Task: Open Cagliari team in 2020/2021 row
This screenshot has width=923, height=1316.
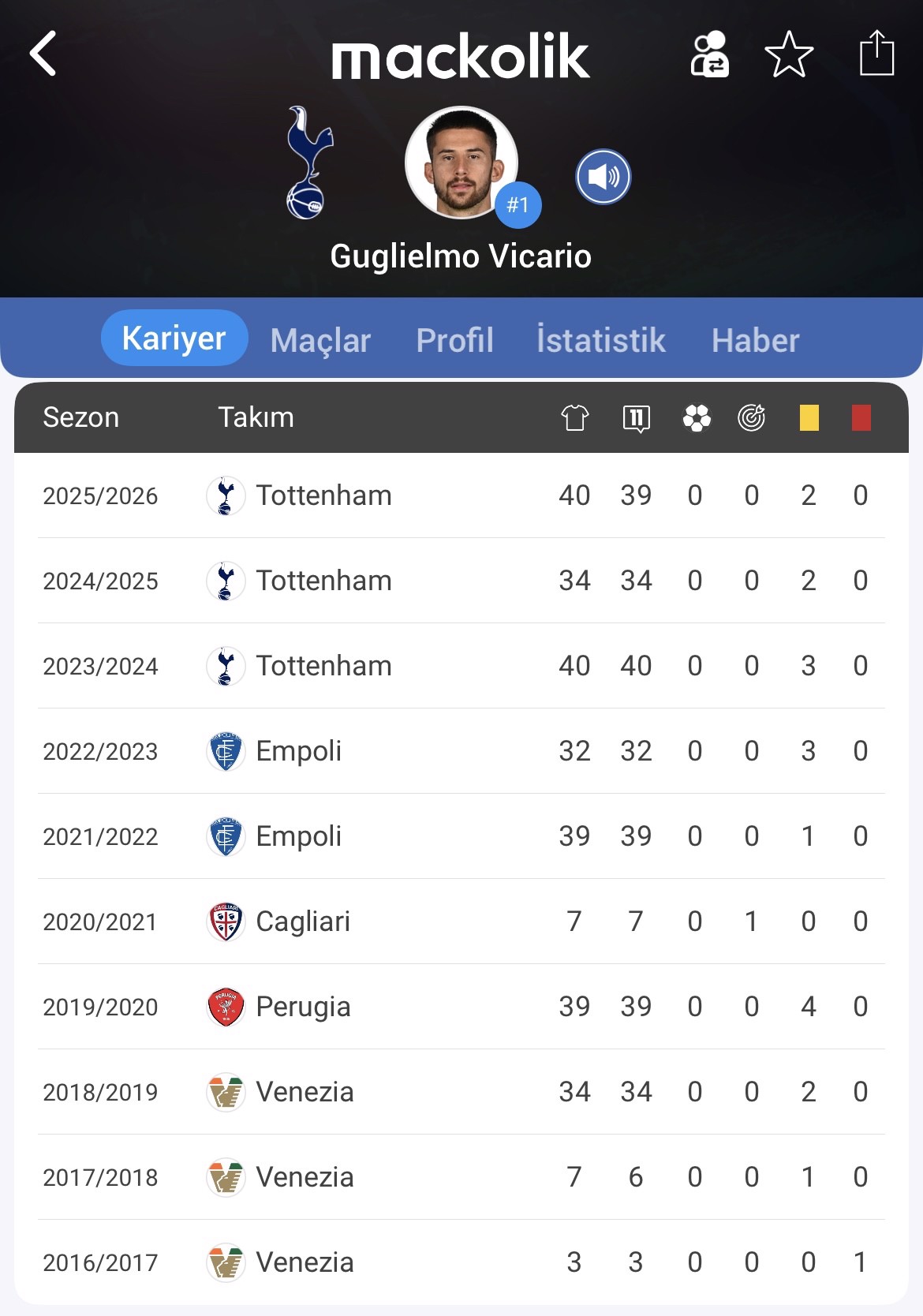Action: (302, 922)
